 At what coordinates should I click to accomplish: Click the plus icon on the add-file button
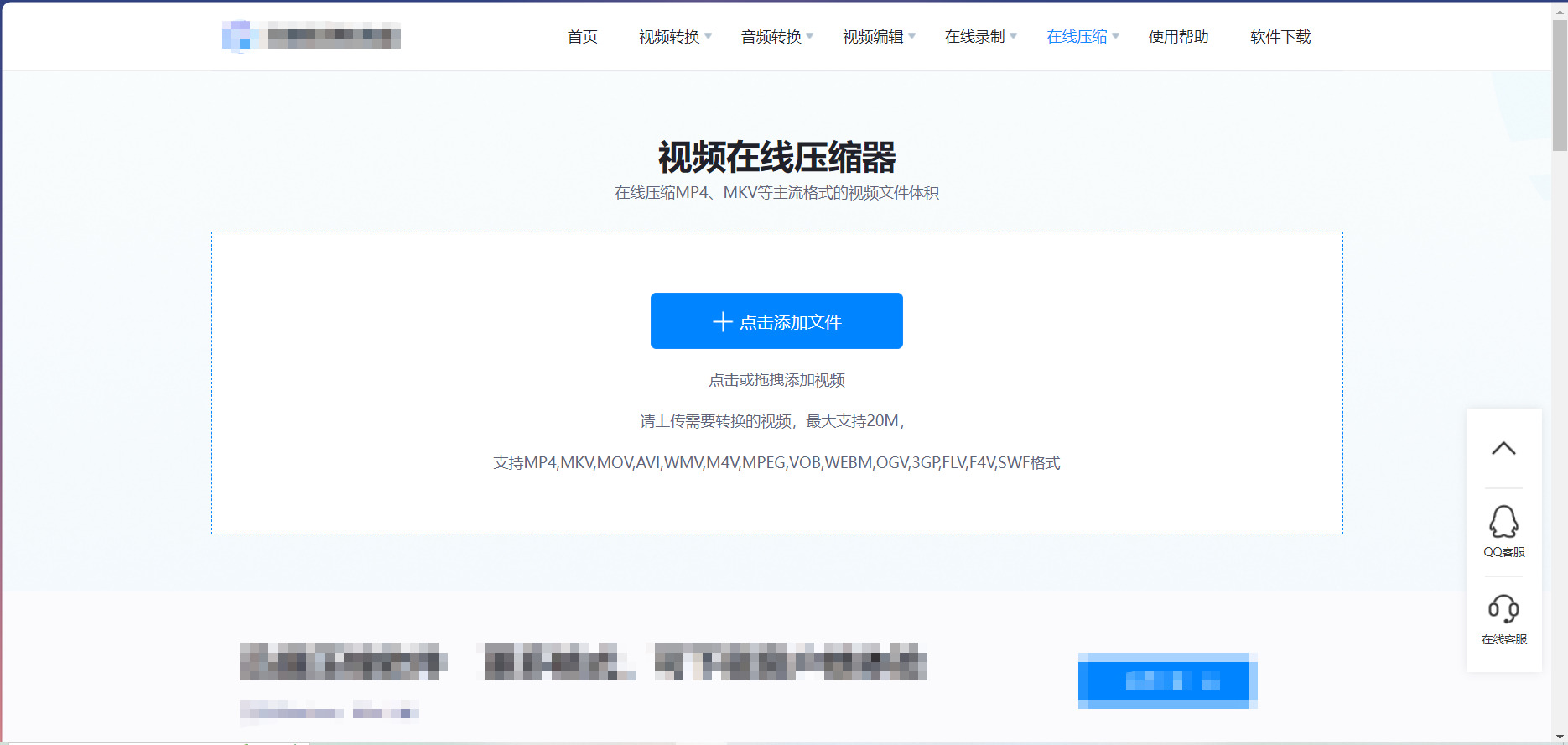tap(722, 321)
